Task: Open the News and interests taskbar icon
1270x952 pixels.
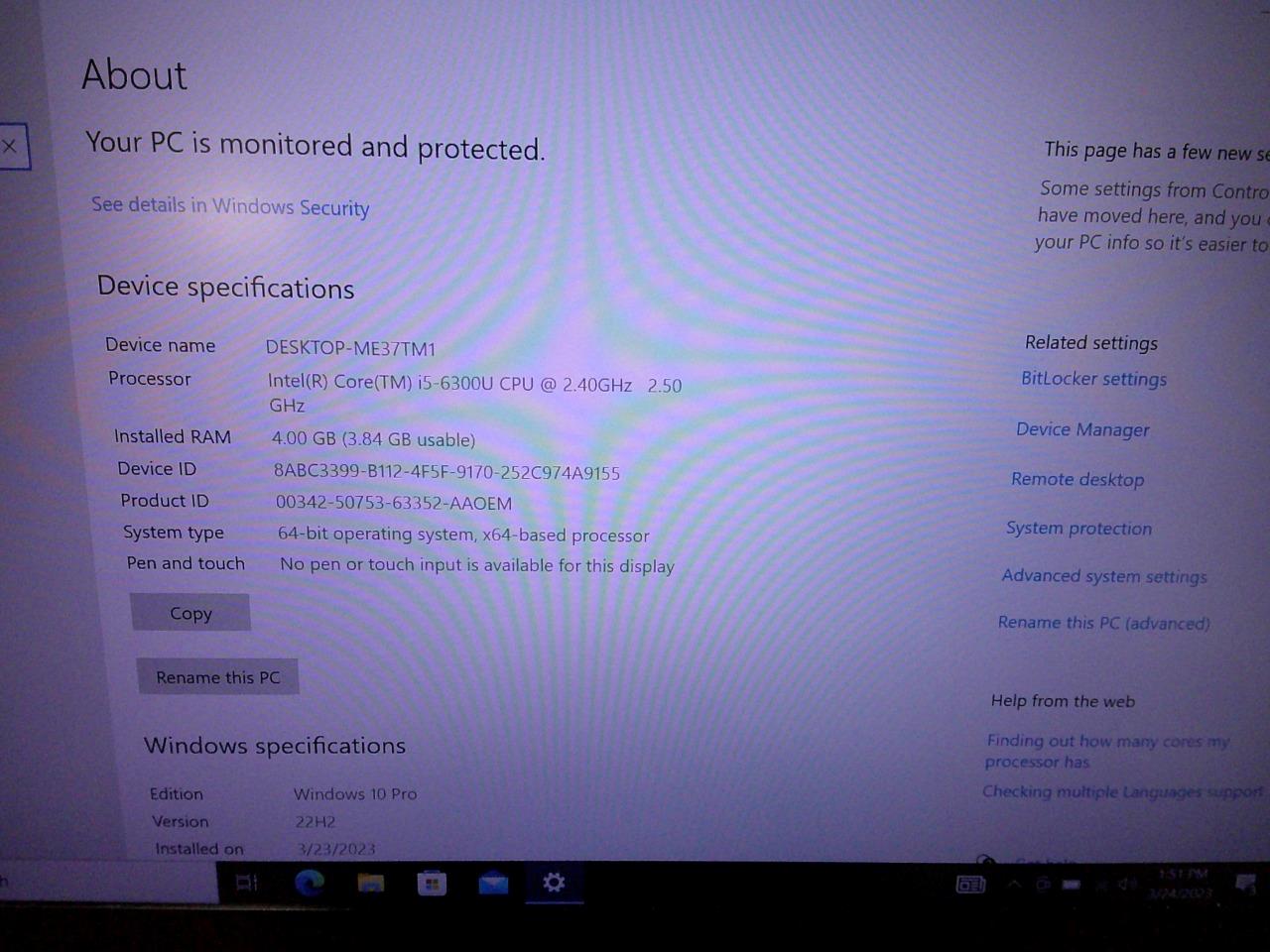Action: [970, 884]
